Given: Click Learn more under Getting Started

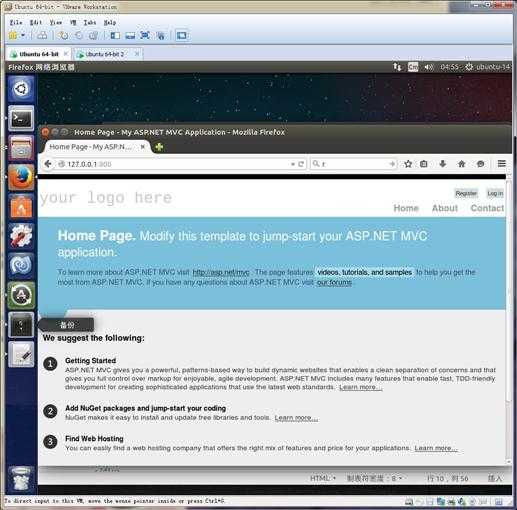Looking at the screenshot, I should (360, 387).
